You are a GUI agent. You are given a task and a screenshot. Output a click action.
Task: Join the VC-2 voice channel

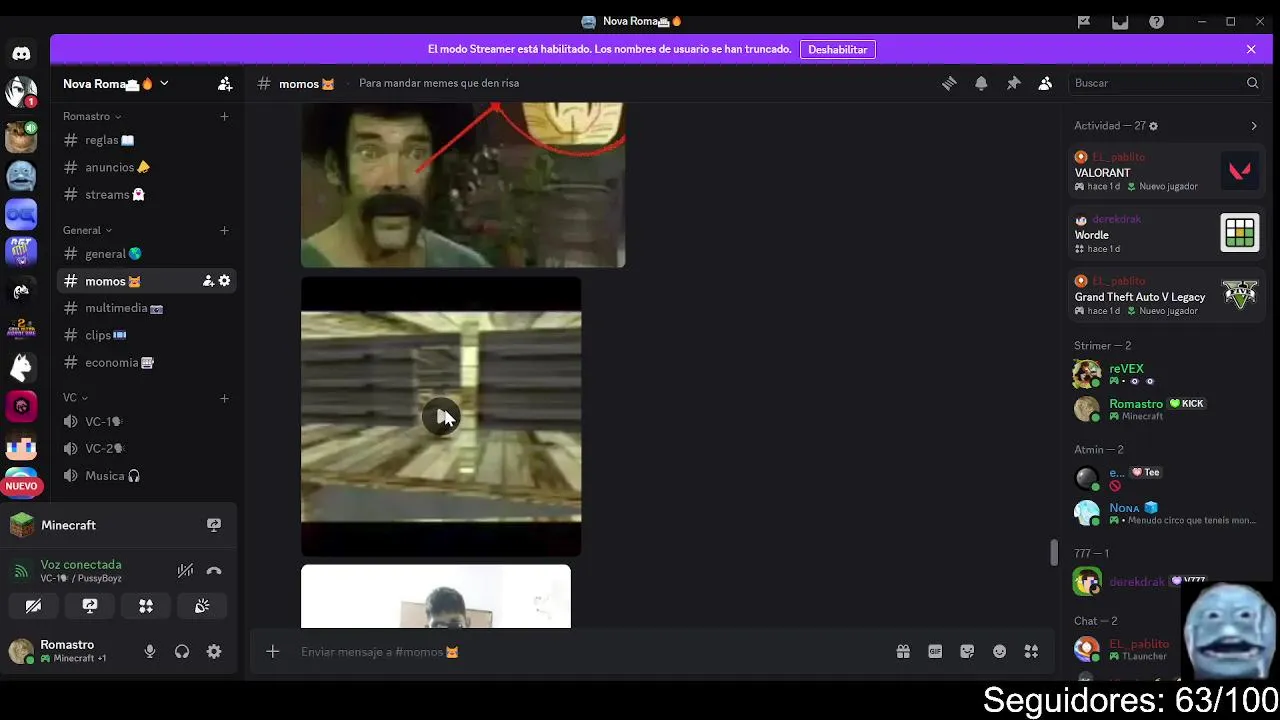tap(146, 449)
